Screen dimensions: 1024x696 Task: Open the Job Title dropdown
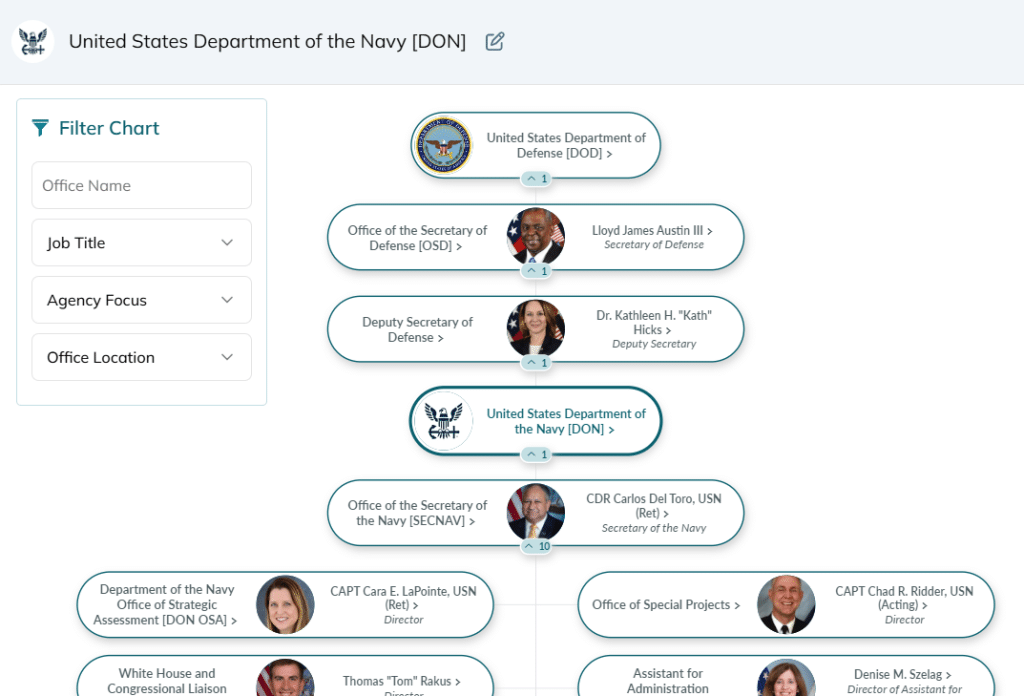coord(141,242)
